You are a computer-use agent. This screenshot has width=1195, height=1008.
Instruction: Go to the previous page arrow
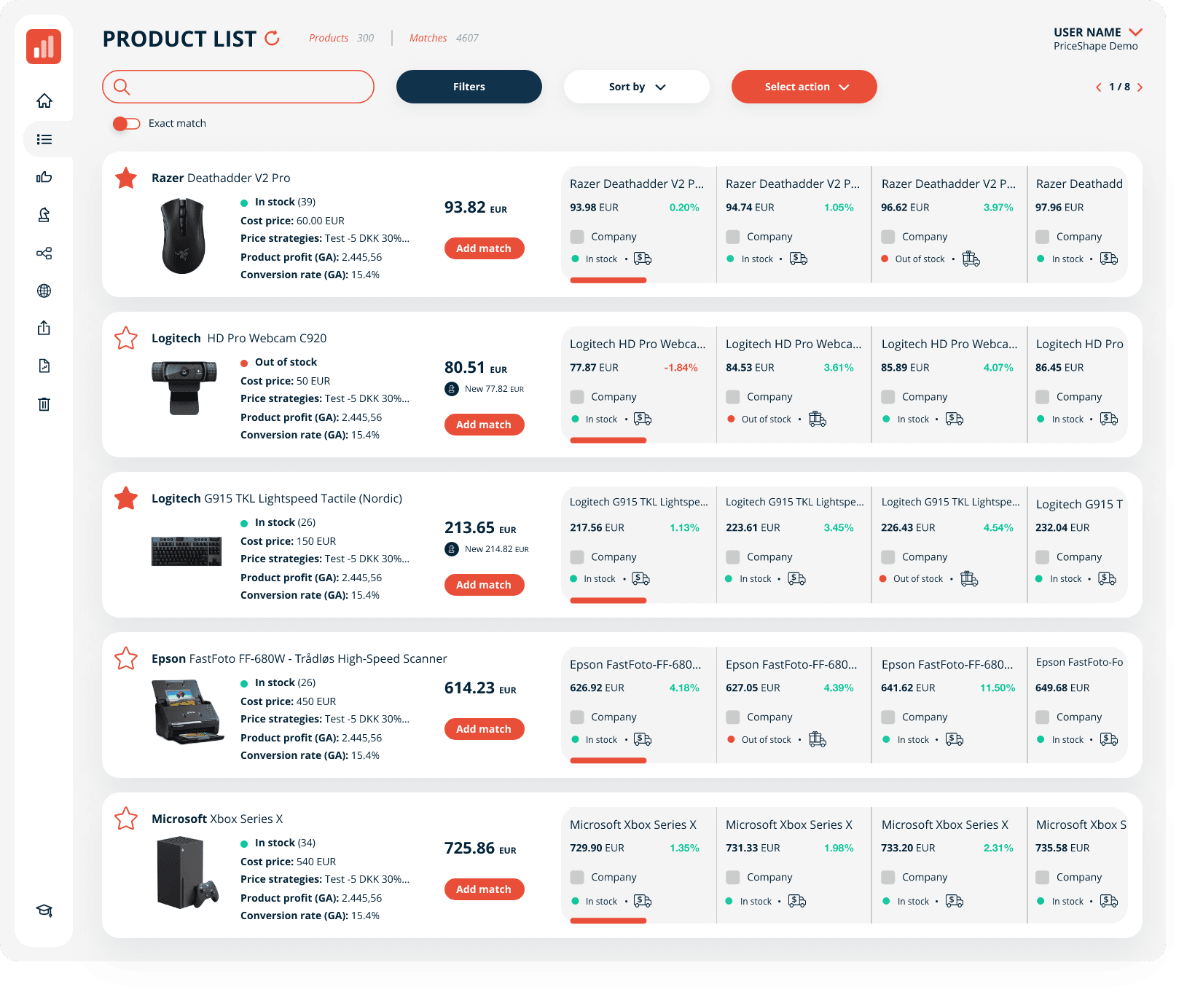pyautogui.click(x=1099, y=87)
